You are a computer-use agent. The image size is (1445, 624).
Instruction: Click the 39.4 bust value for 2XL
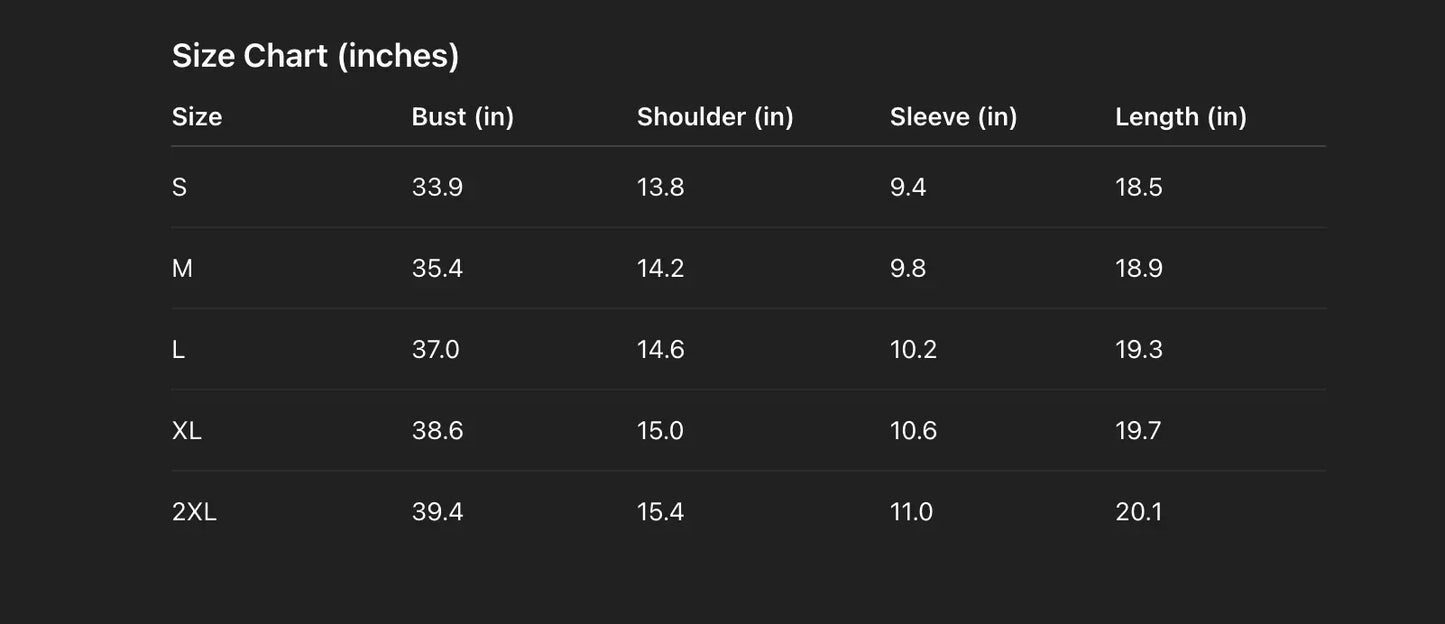pos(437,512)
